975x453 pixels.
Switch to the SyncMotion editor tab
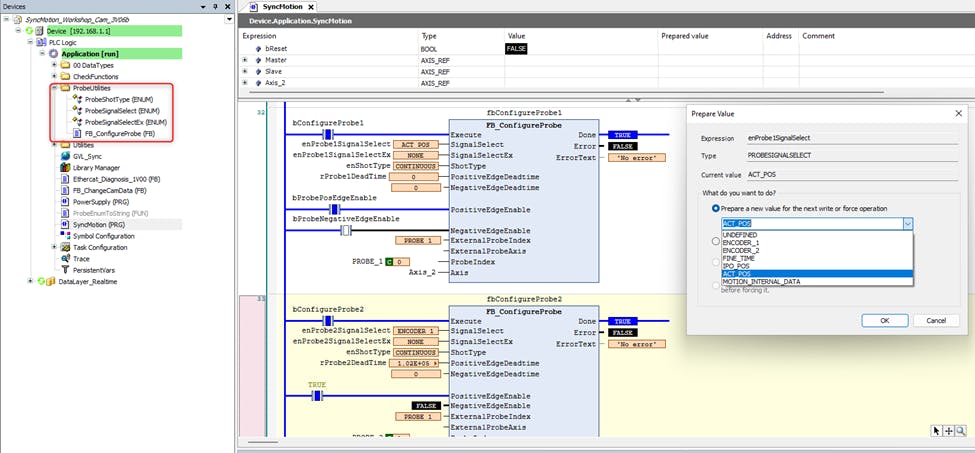tap(281, 7)
